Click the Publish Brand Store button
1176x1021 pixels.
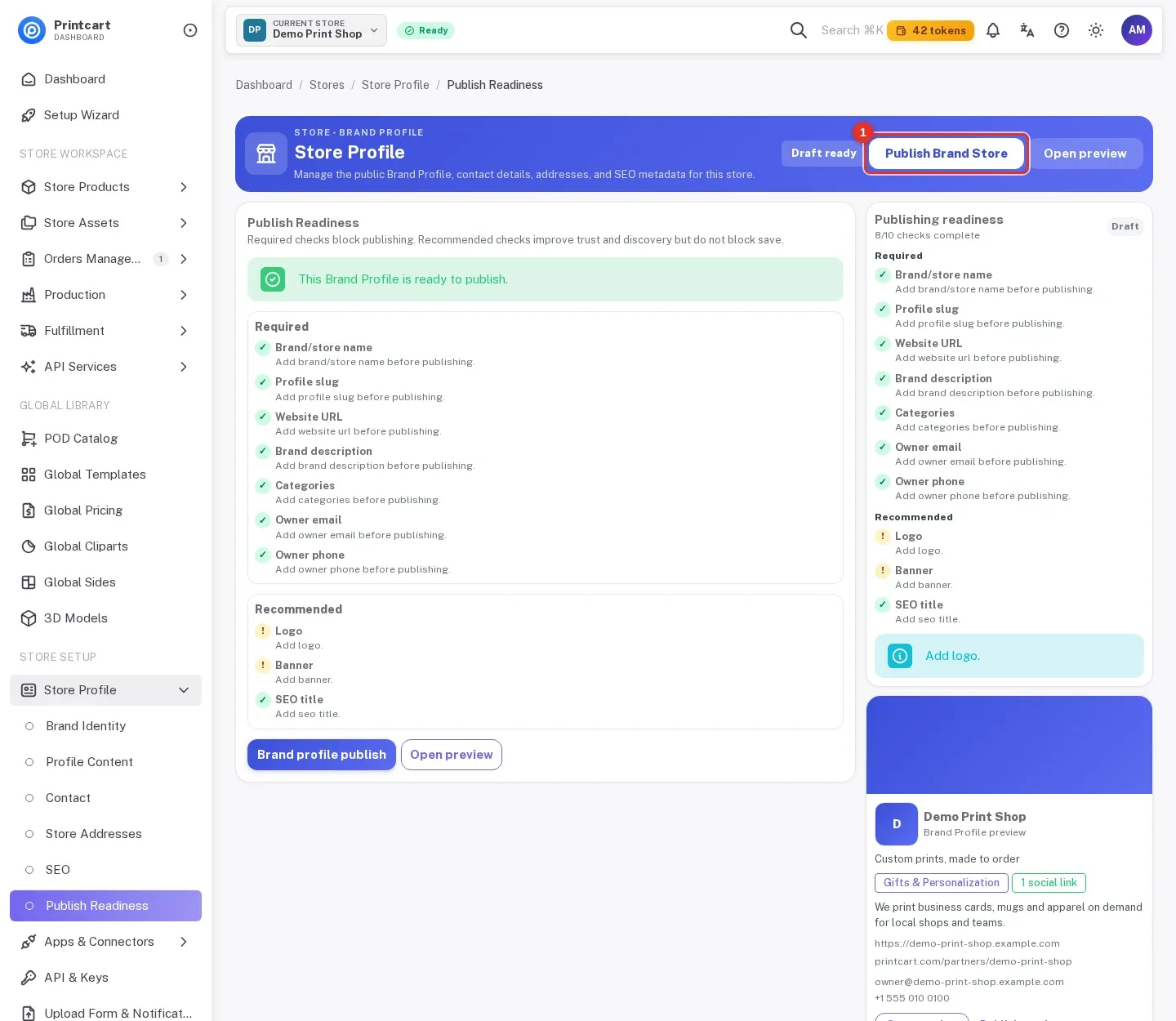pyautogui.click(x=947, y=154)
